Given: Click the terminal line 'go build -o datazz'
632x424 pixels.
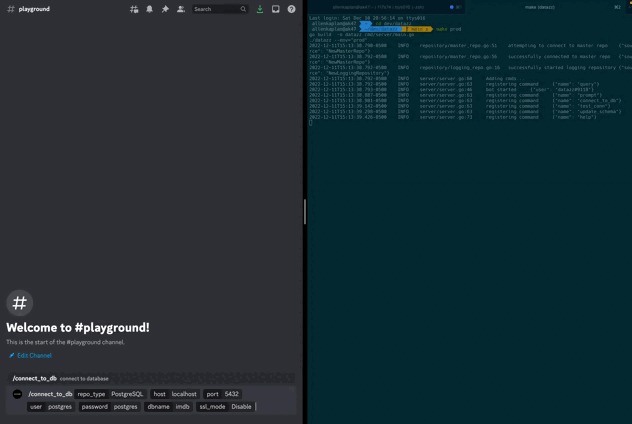Looking at the screenshot, I should click(x=362, y=35).
